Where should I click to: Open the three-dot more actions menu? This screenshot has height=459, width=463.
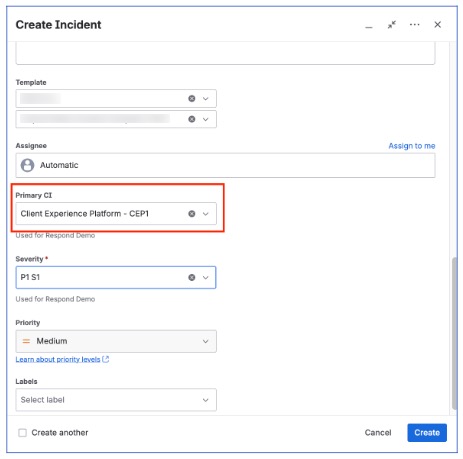click(x=415, y=25)
